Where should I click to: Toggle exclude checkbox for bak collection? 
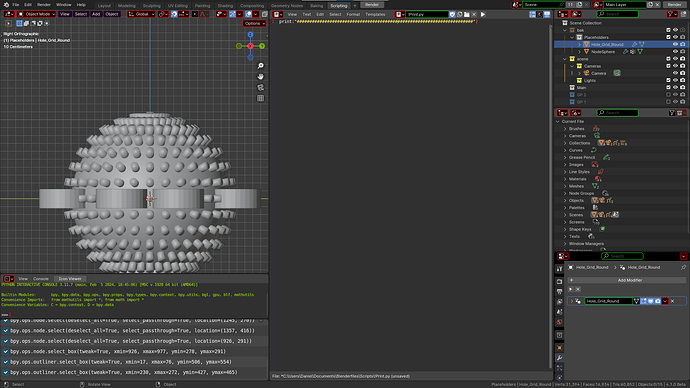pos(668,30)
